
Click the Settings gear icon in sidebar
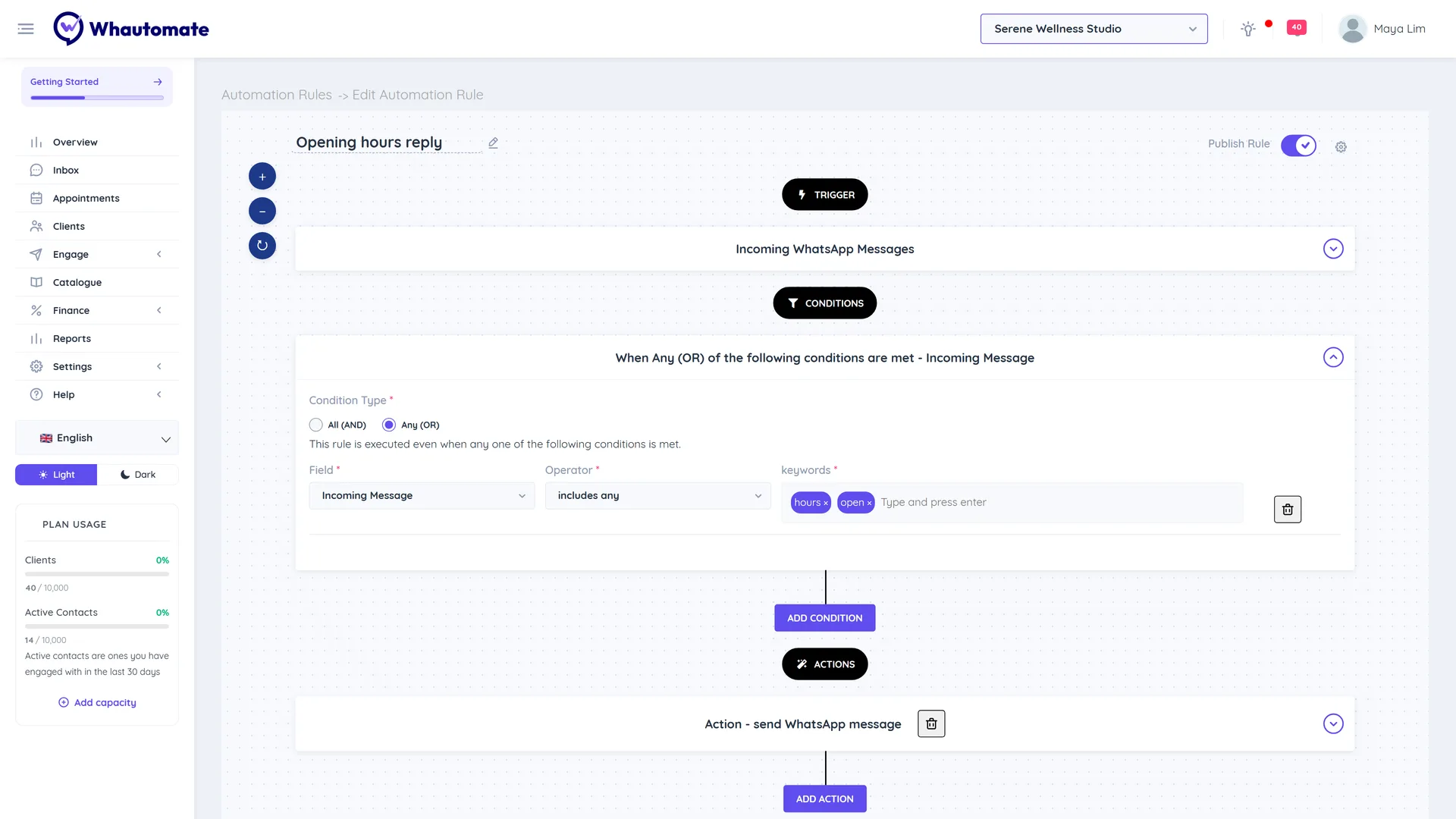36,367
